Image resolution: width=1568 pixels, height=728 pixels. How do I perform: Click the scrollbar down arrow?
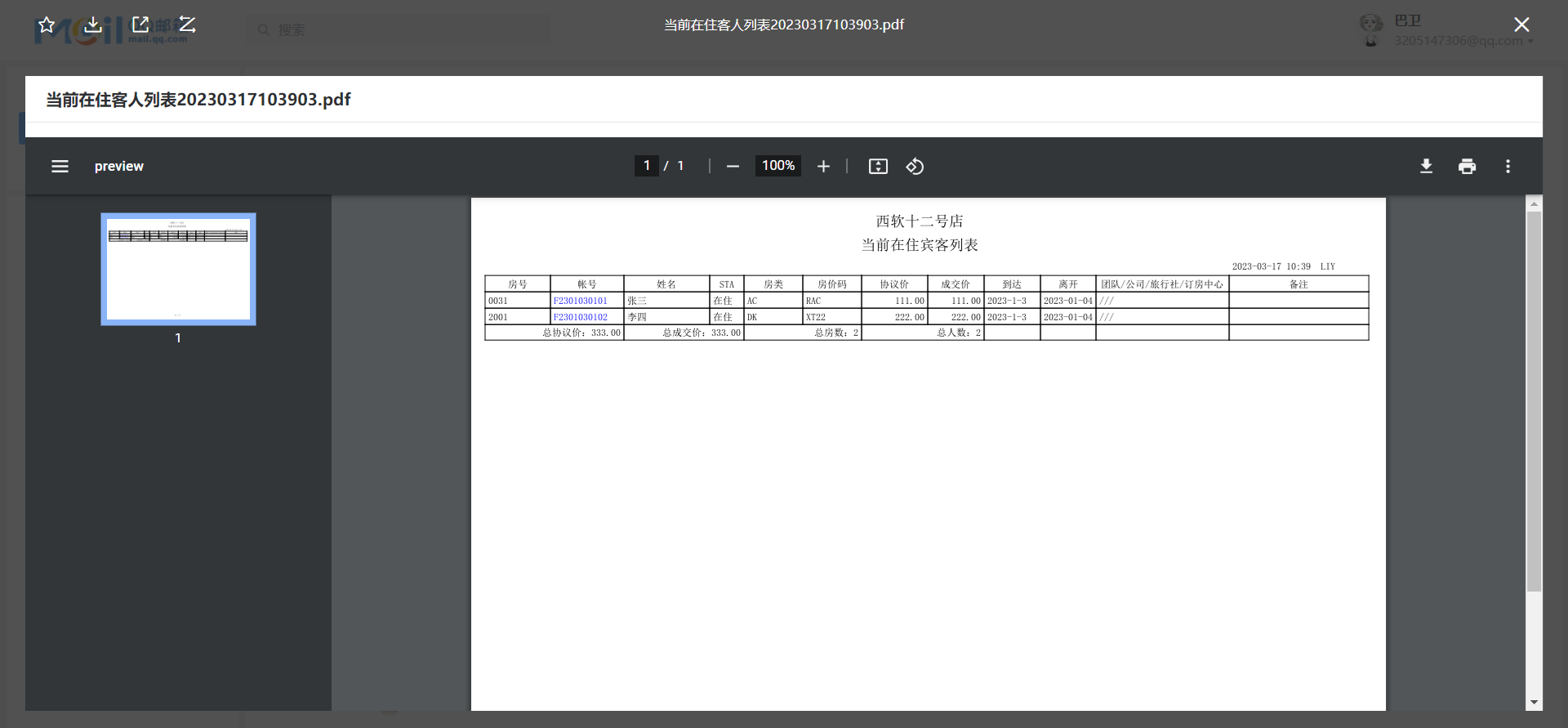tap(1534, 703)
